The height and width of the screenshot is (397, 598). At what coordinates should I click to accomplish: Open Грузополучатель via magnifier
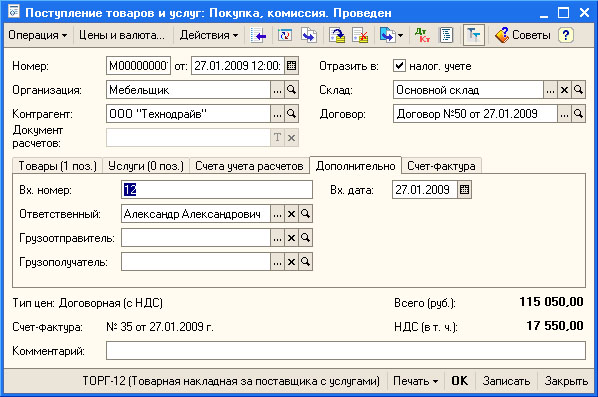click(305, 262)
